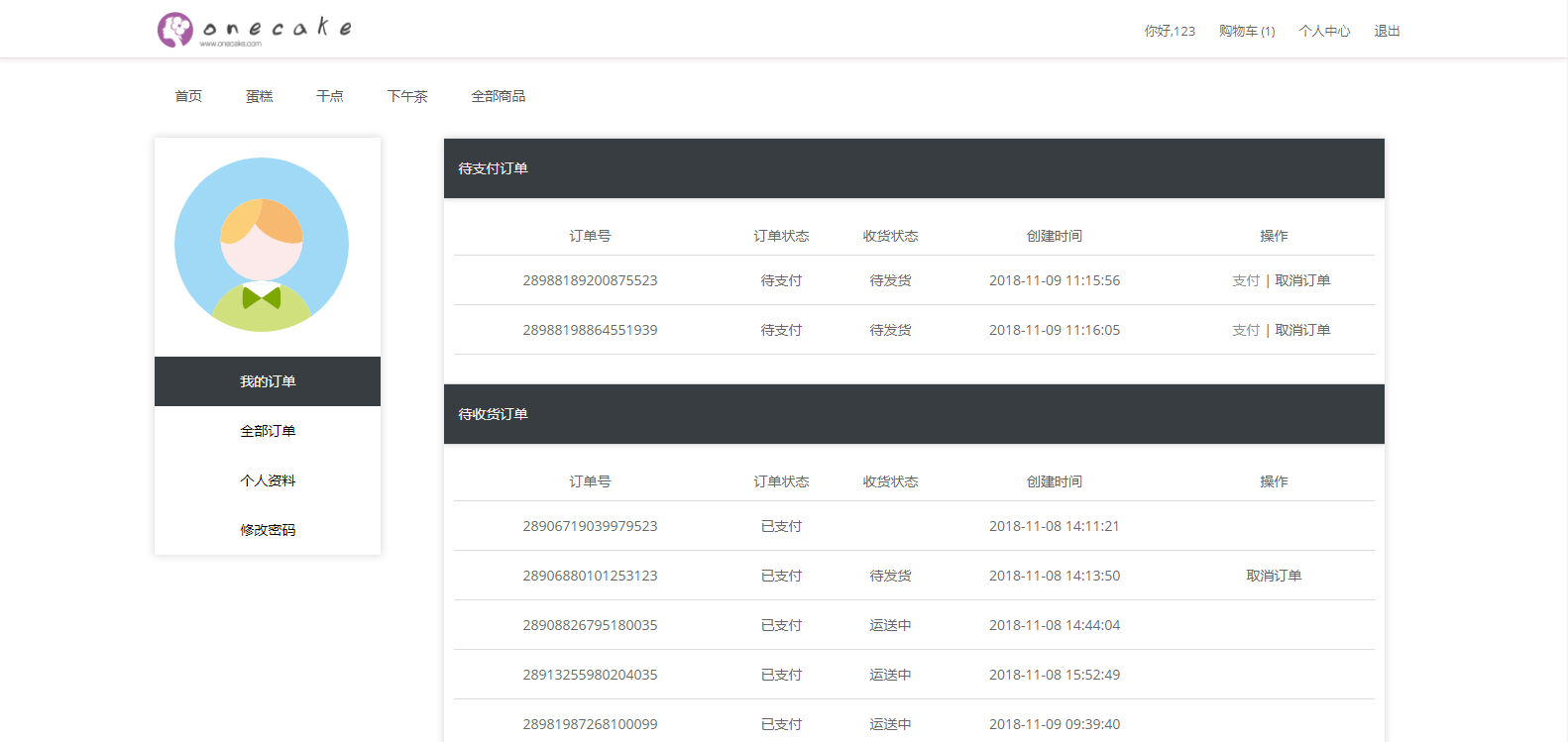Click the onecake logo
This screenshot has height=742, width=1568.
[x=255, y=30]
